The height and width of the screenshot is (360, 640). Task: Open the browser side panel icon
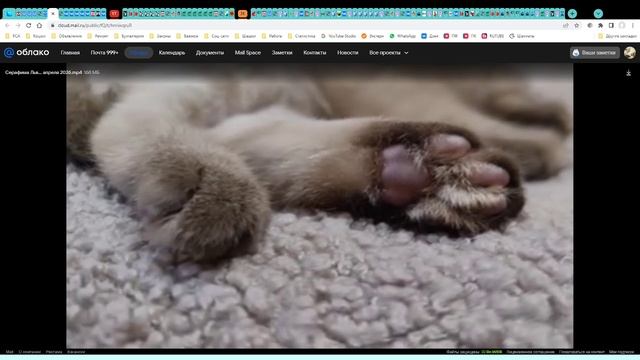(611, 25)
